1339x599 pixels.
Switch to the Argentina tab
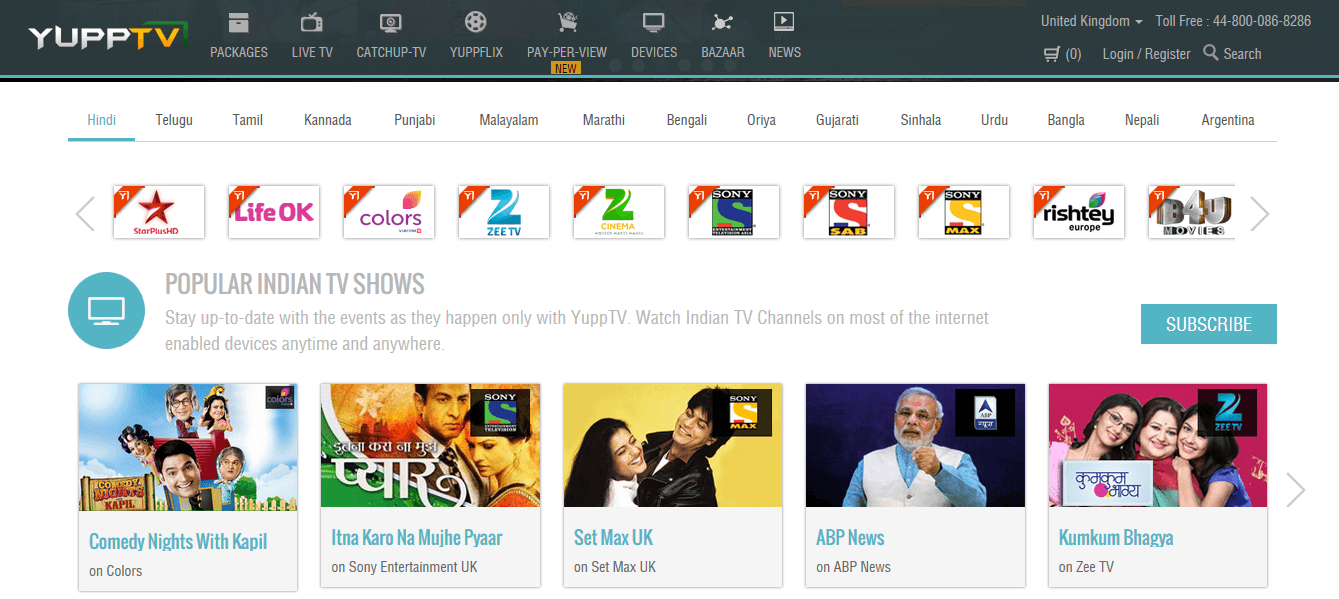(1228, 120)
